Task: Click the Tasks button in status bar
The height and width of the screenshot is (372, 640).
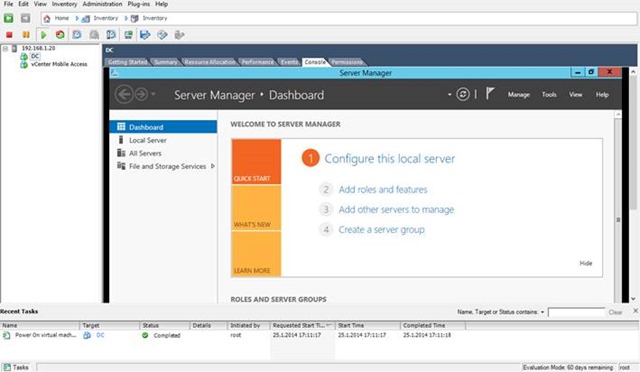Action: [x=16, y=367]
